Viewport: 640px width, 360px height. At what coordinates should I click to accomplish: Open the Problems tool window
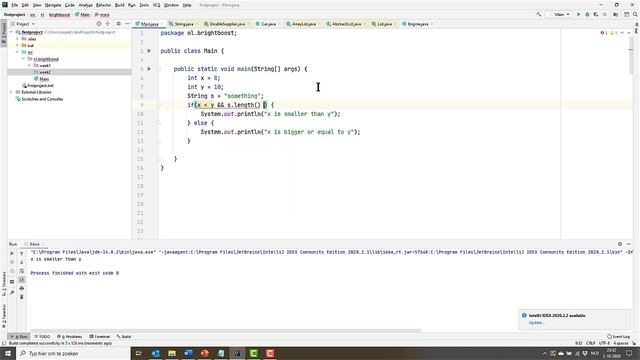tap(70, 337)
